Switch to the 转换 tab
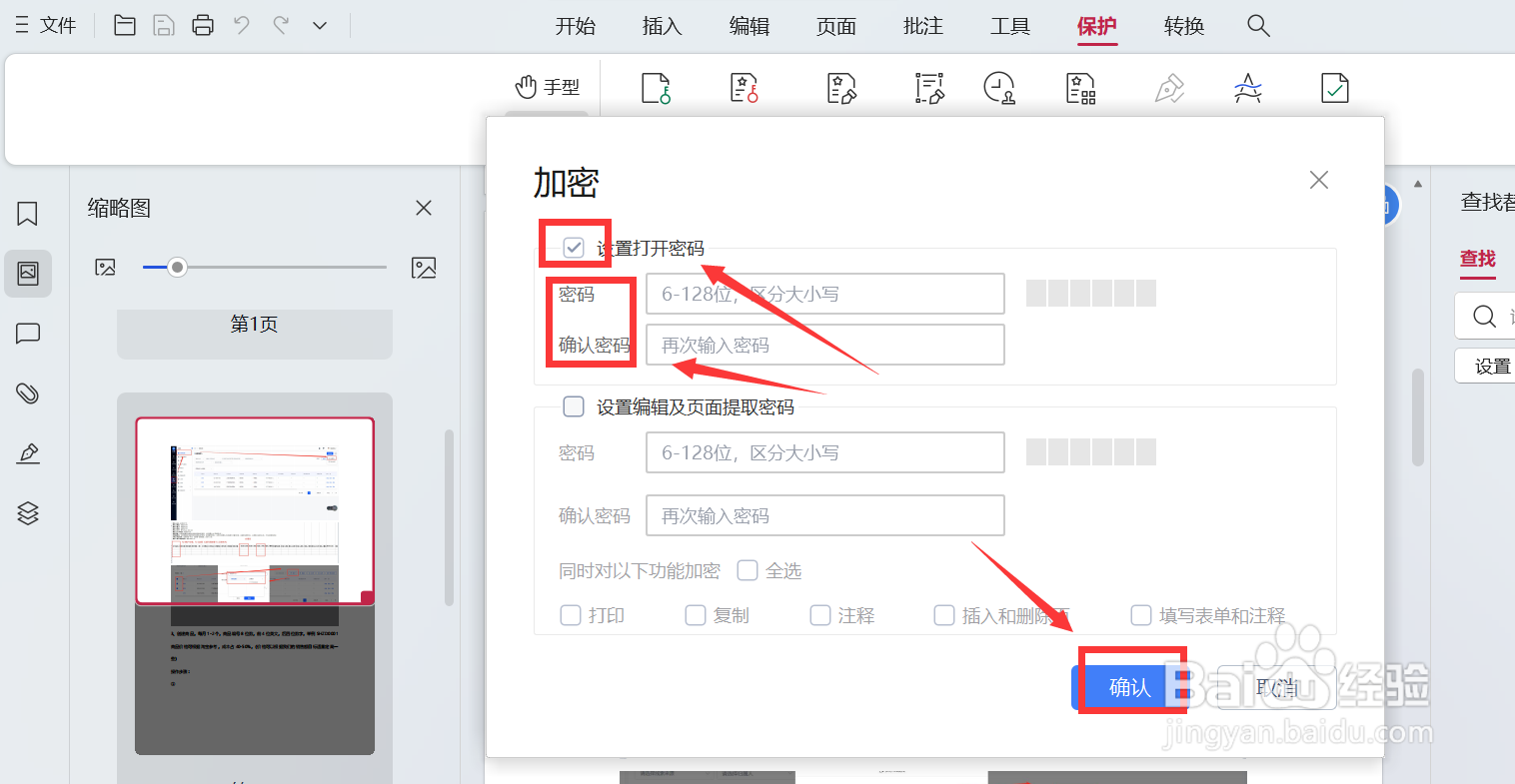Viewport: 1515px width, 784px height. (x=1183, y=27)
